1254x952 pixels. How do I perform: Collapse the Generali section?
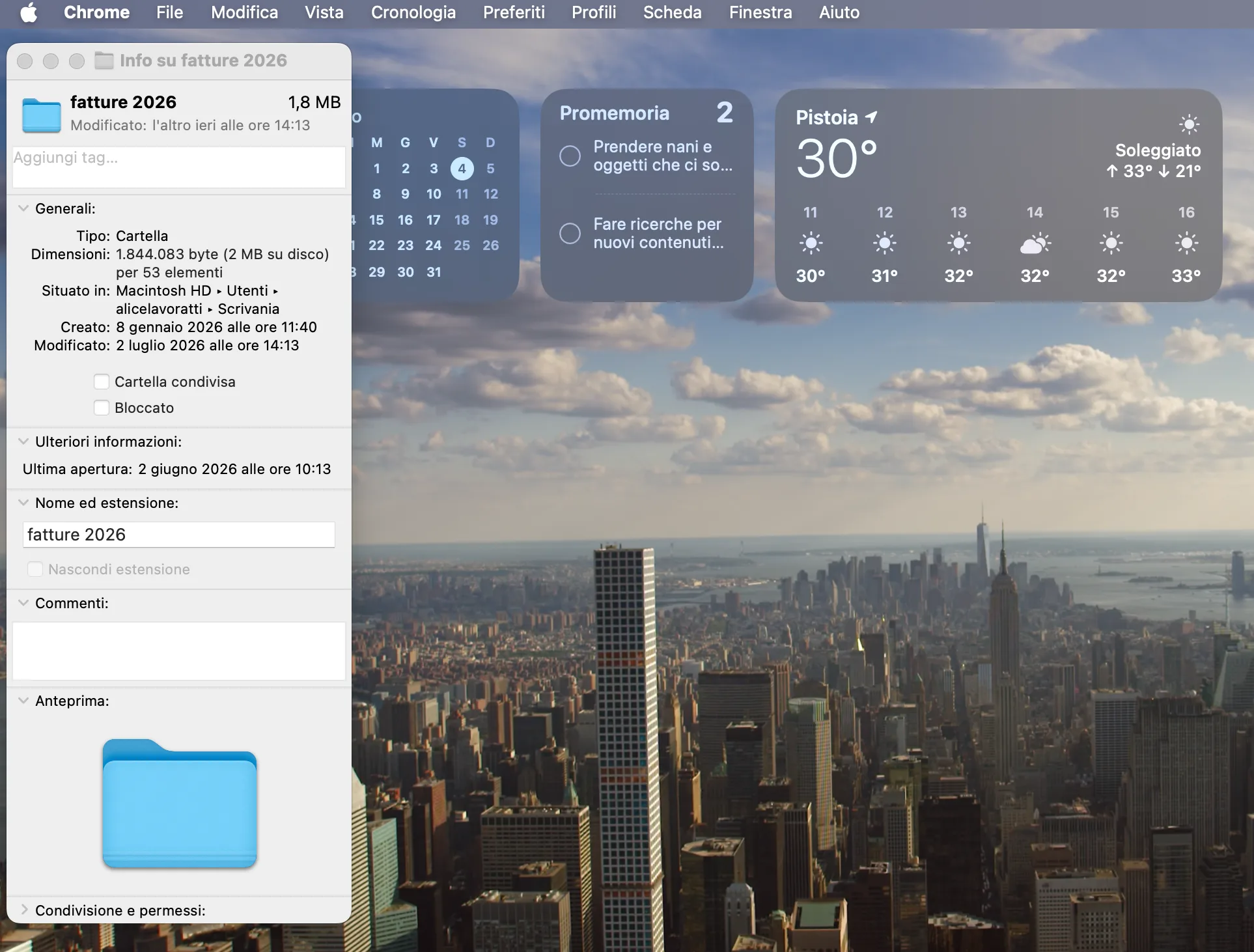[x=23, y=208]
